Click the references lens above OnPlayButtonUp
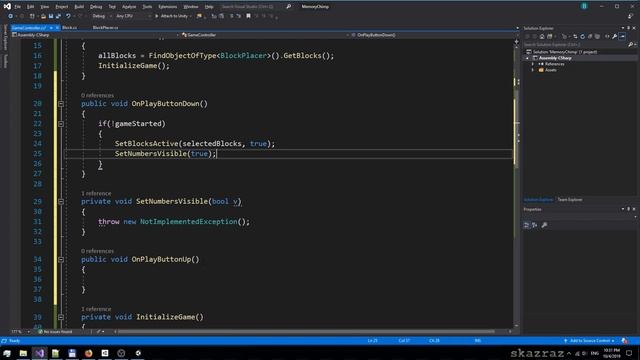 pos(97,251)
